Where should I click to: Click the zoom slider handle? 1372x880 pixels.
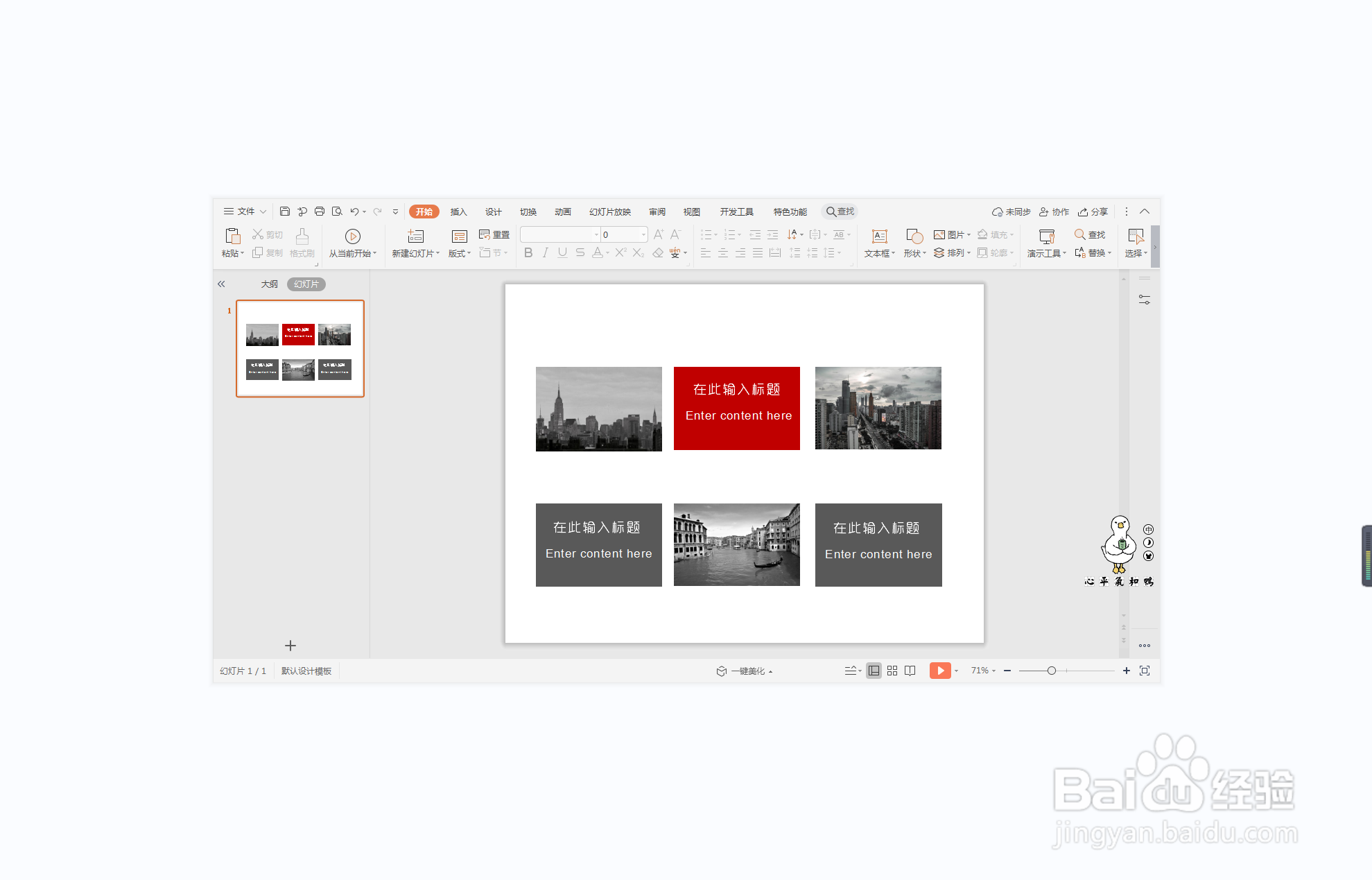pyautogui.click(x=1052, y=671)
